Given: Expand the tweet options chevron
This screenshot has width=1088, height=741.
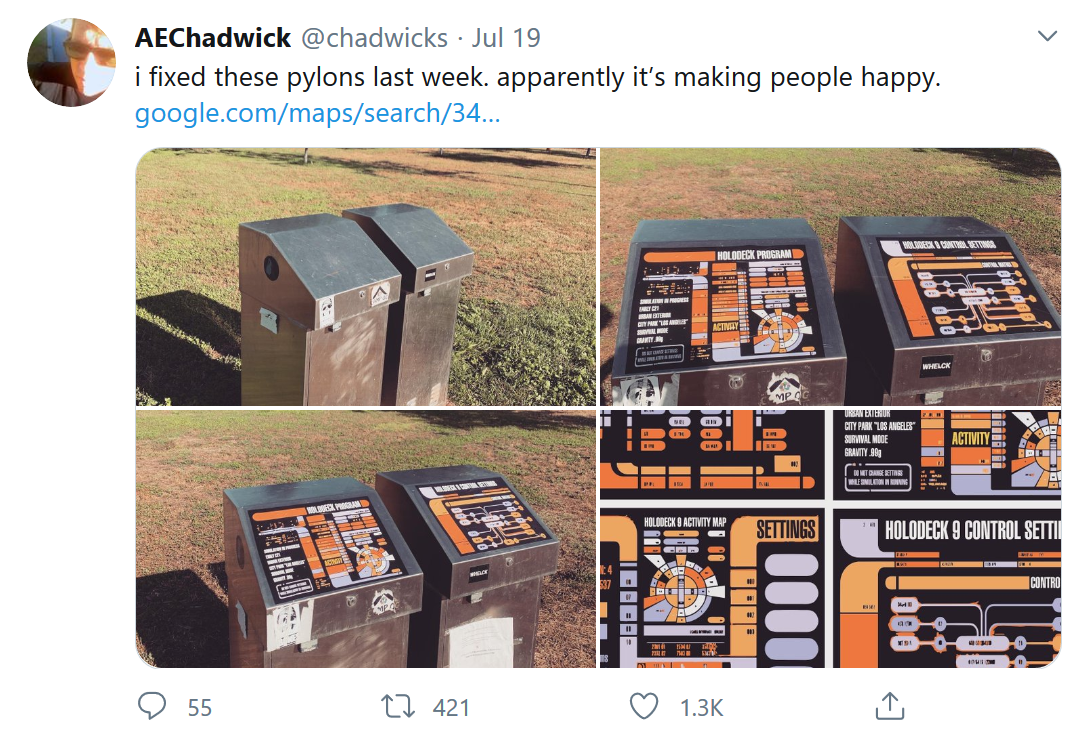Looking at the screenshot, I should 1047,35.
